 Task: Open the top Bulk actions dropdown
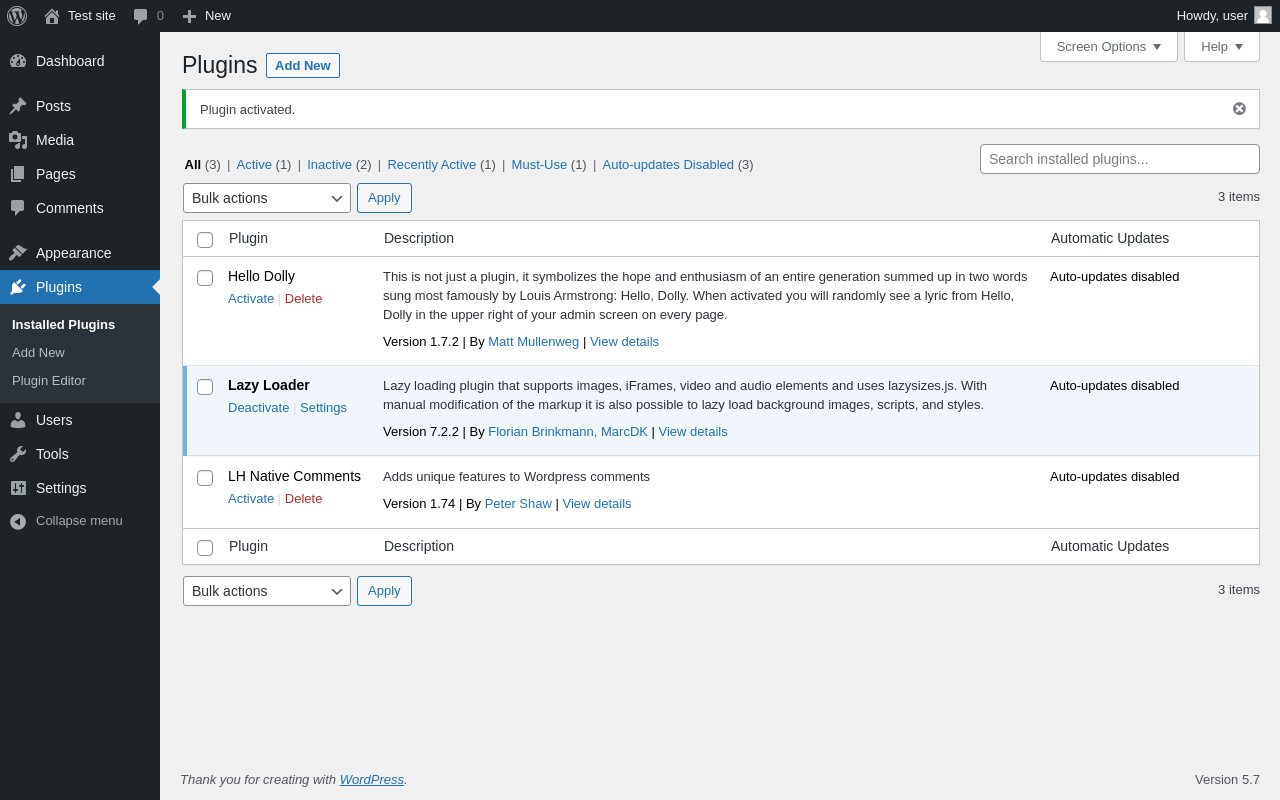pos(267,198)
